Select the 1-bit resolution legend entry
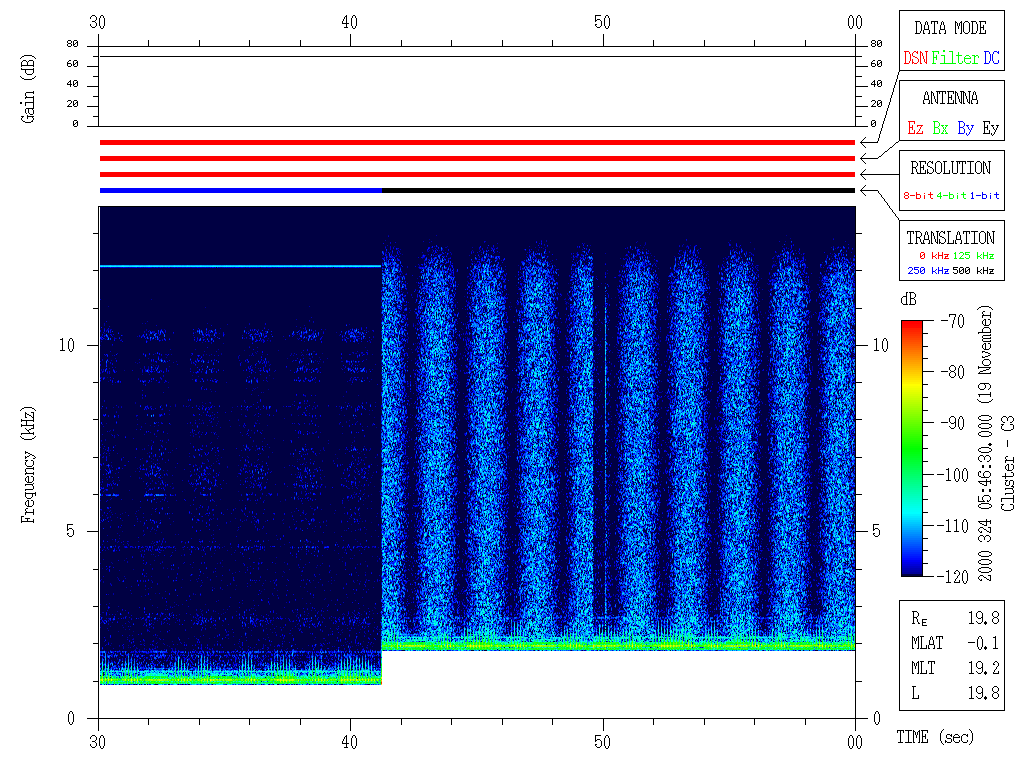Viewport: 1024px width, 768px height. coord(986,196)
